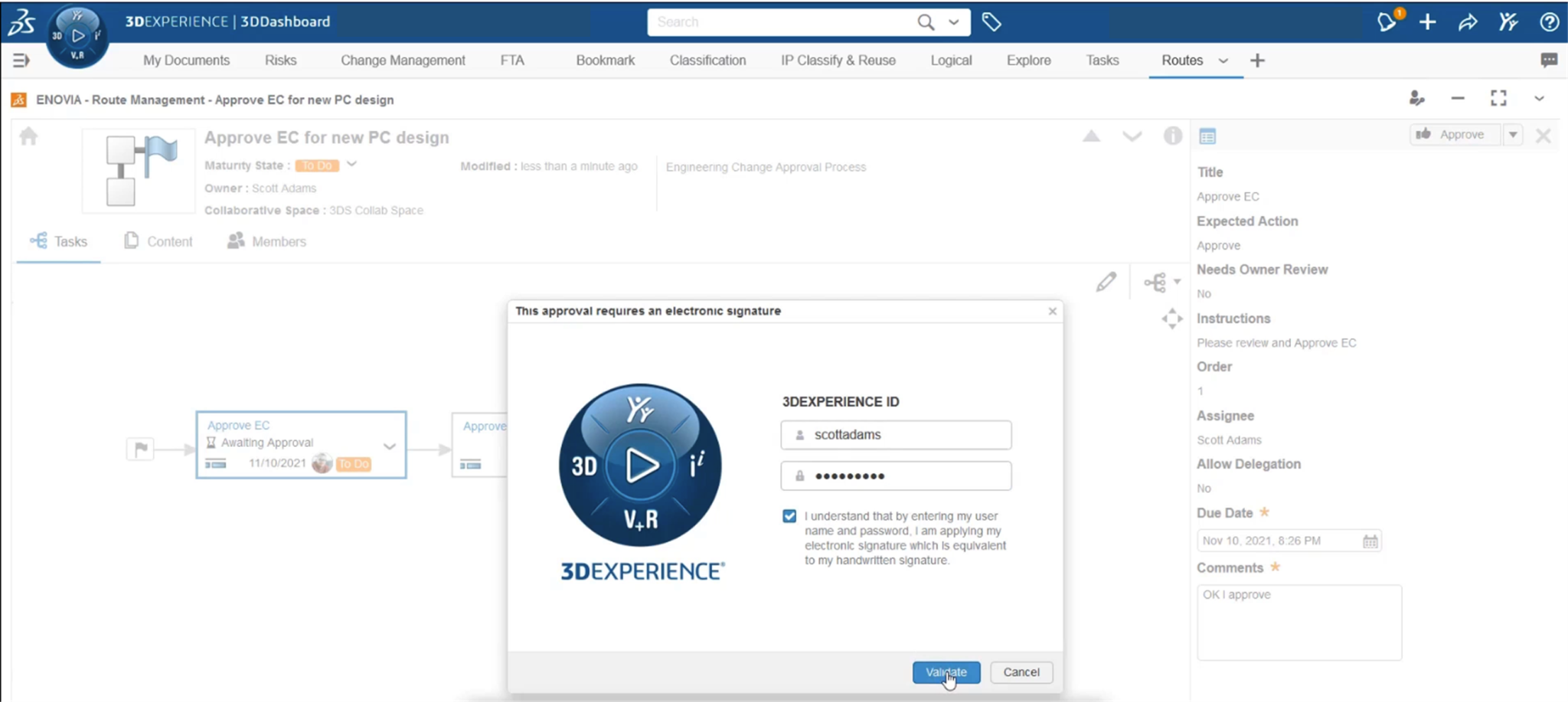Image resolution: width=1568 pixels, height=702 pixels.
Task: Click the home icon above the Tasks tab
Action: coord(28,136)
